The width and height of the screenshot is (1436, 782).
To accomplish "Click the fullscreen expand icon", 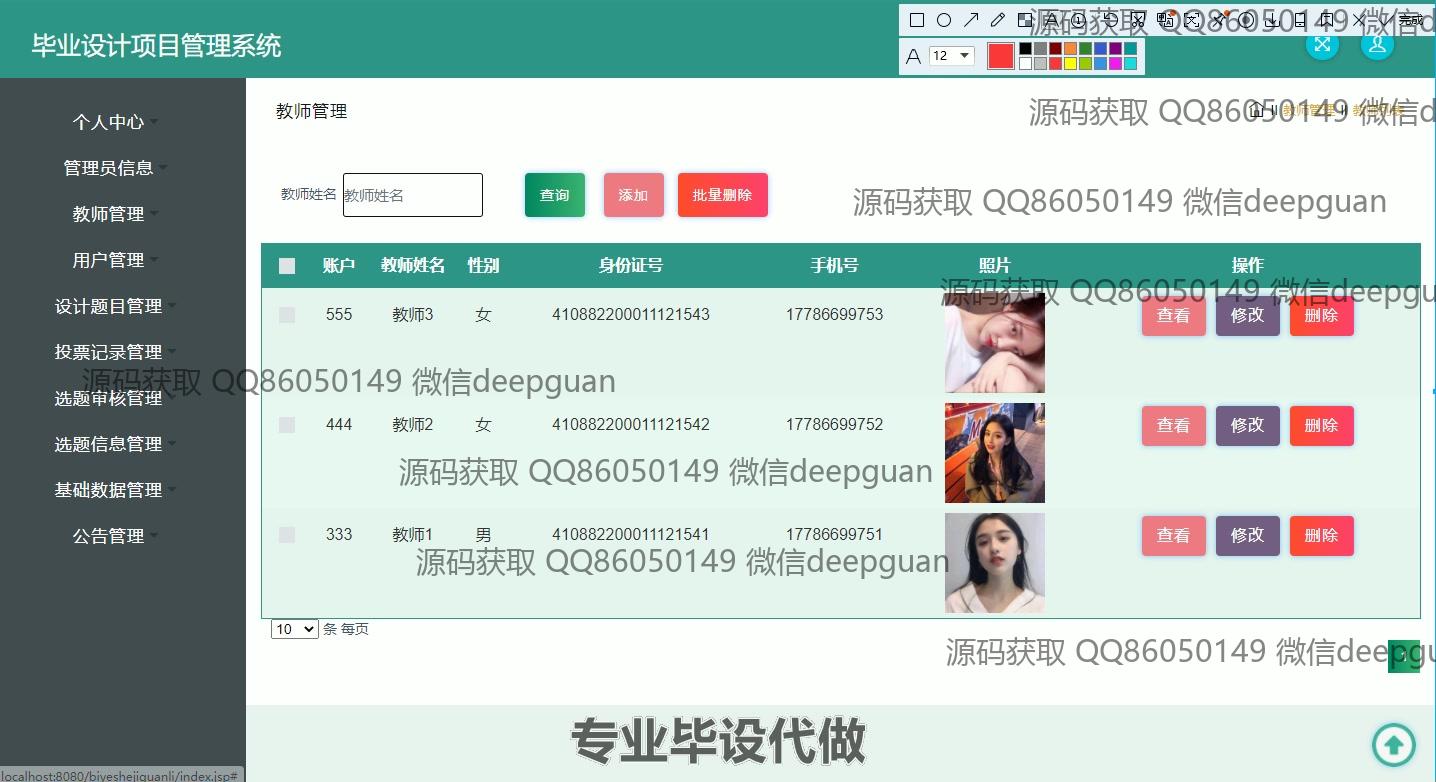I will (1322, 45).
